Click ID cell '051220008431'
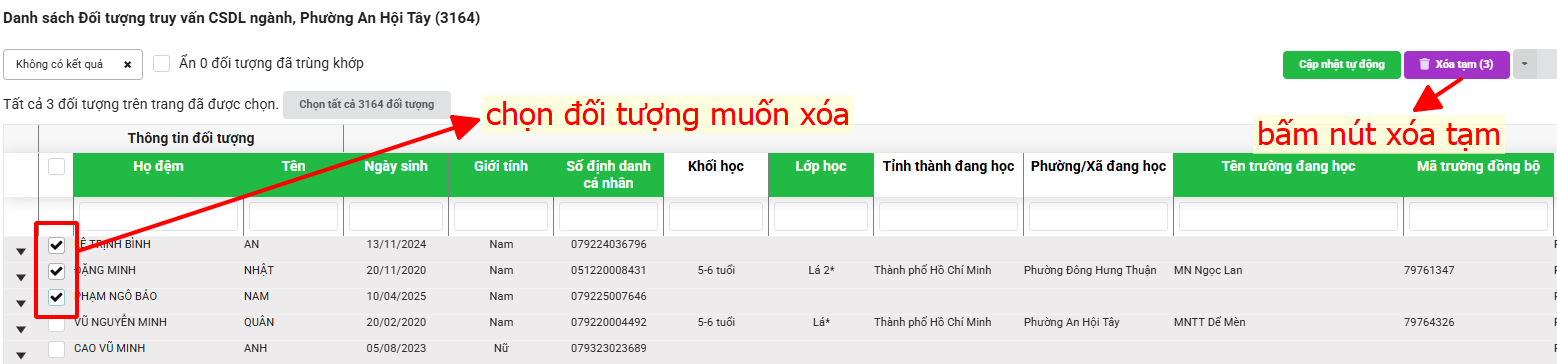Viewport: 1557px width, 364px height. tap(609, 270)
